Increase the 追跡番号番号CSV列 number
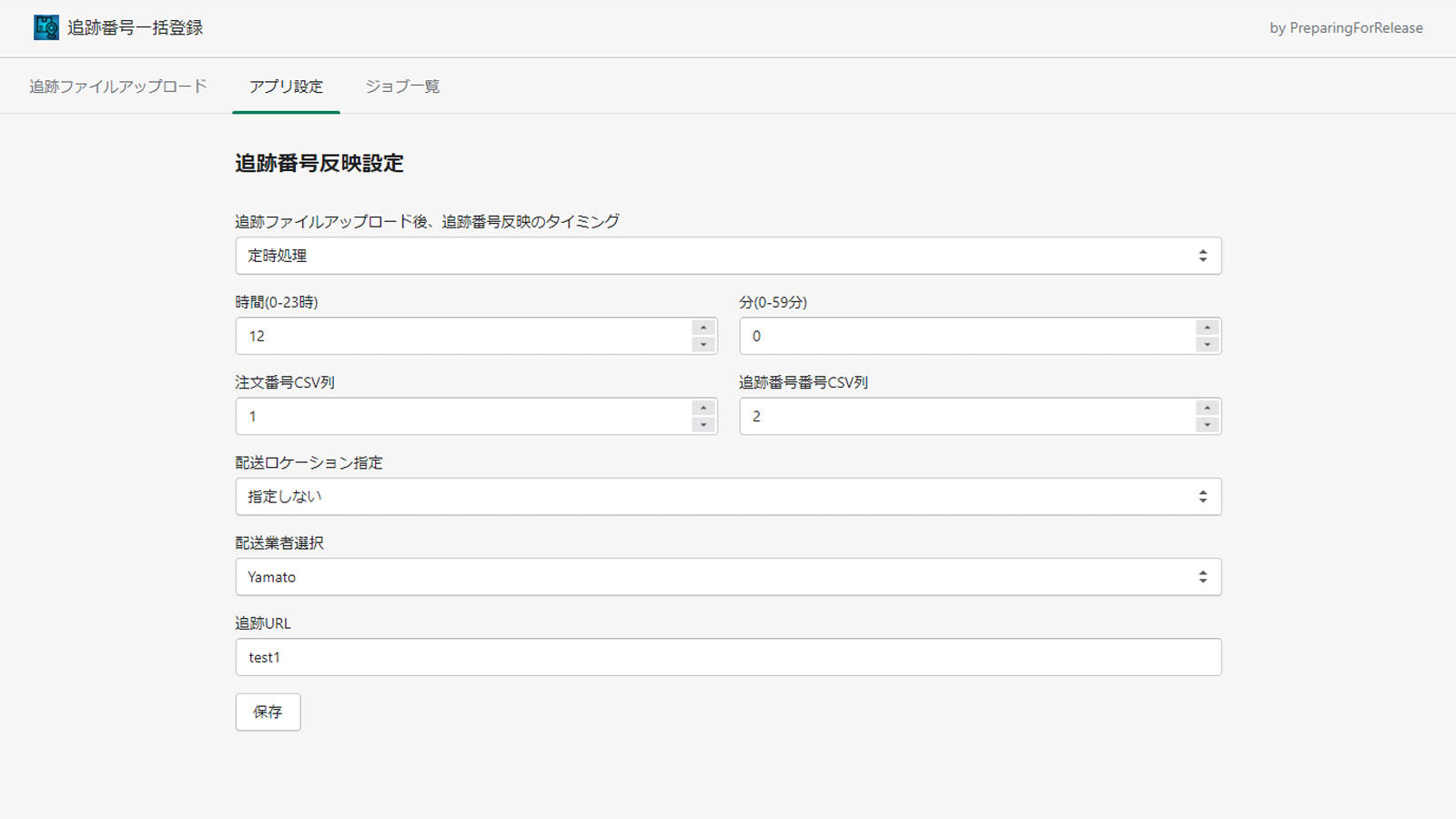 click(x=1207, y=409)
